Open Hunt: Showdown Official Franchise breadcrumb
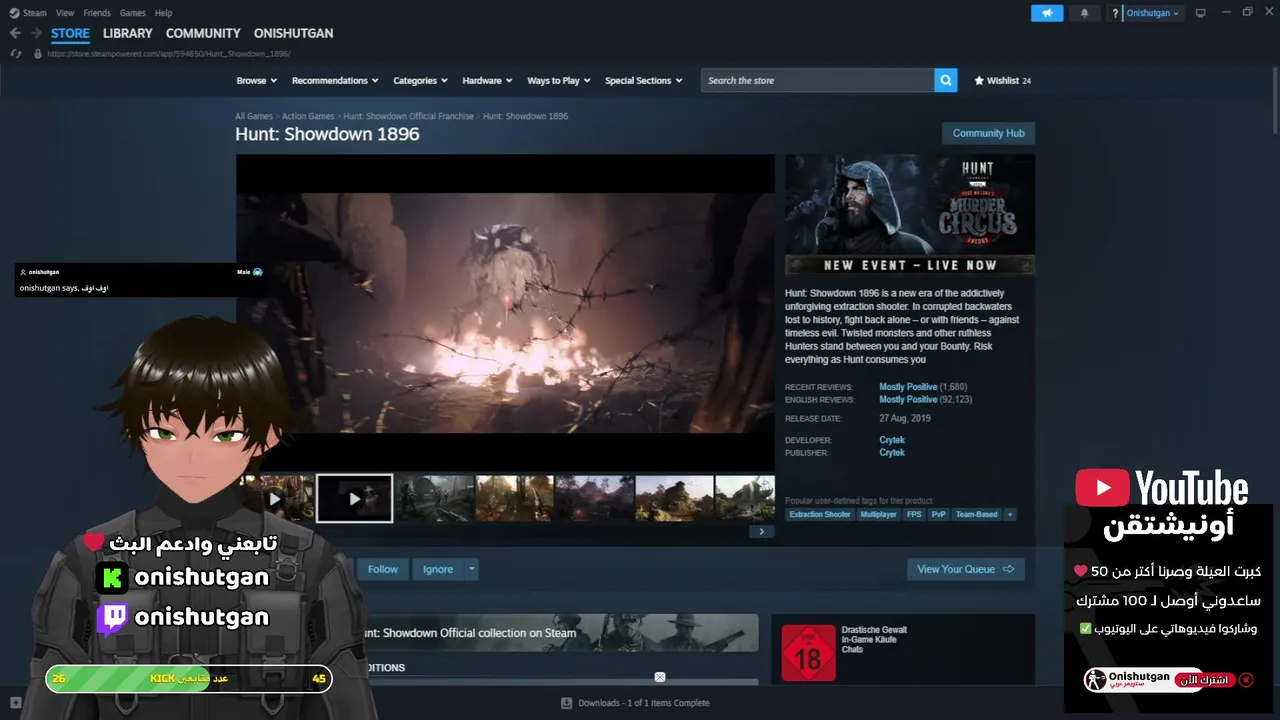 coord(408,116)
